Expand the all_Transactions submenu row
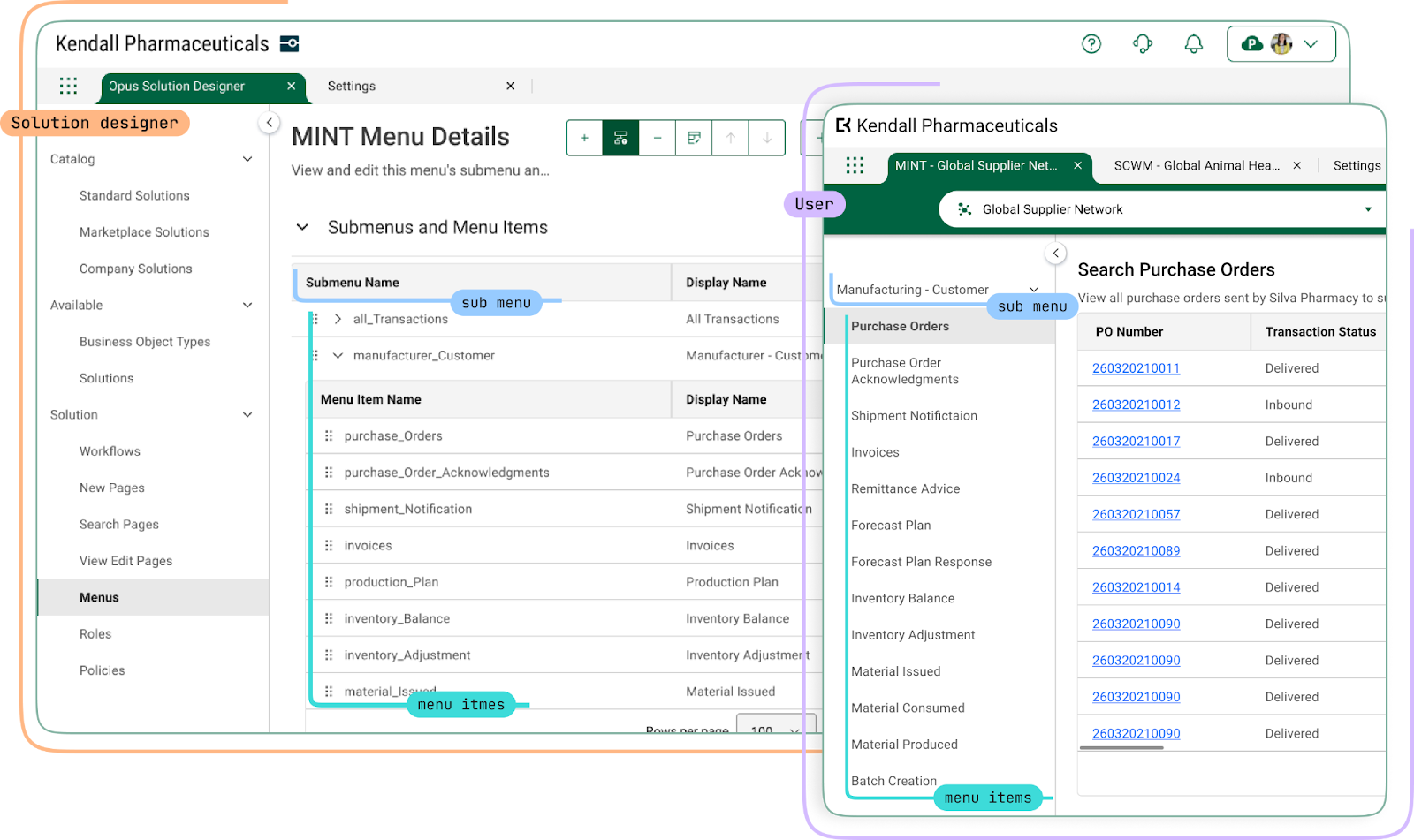Viewport: 1414px width, 840px height. 338,319
